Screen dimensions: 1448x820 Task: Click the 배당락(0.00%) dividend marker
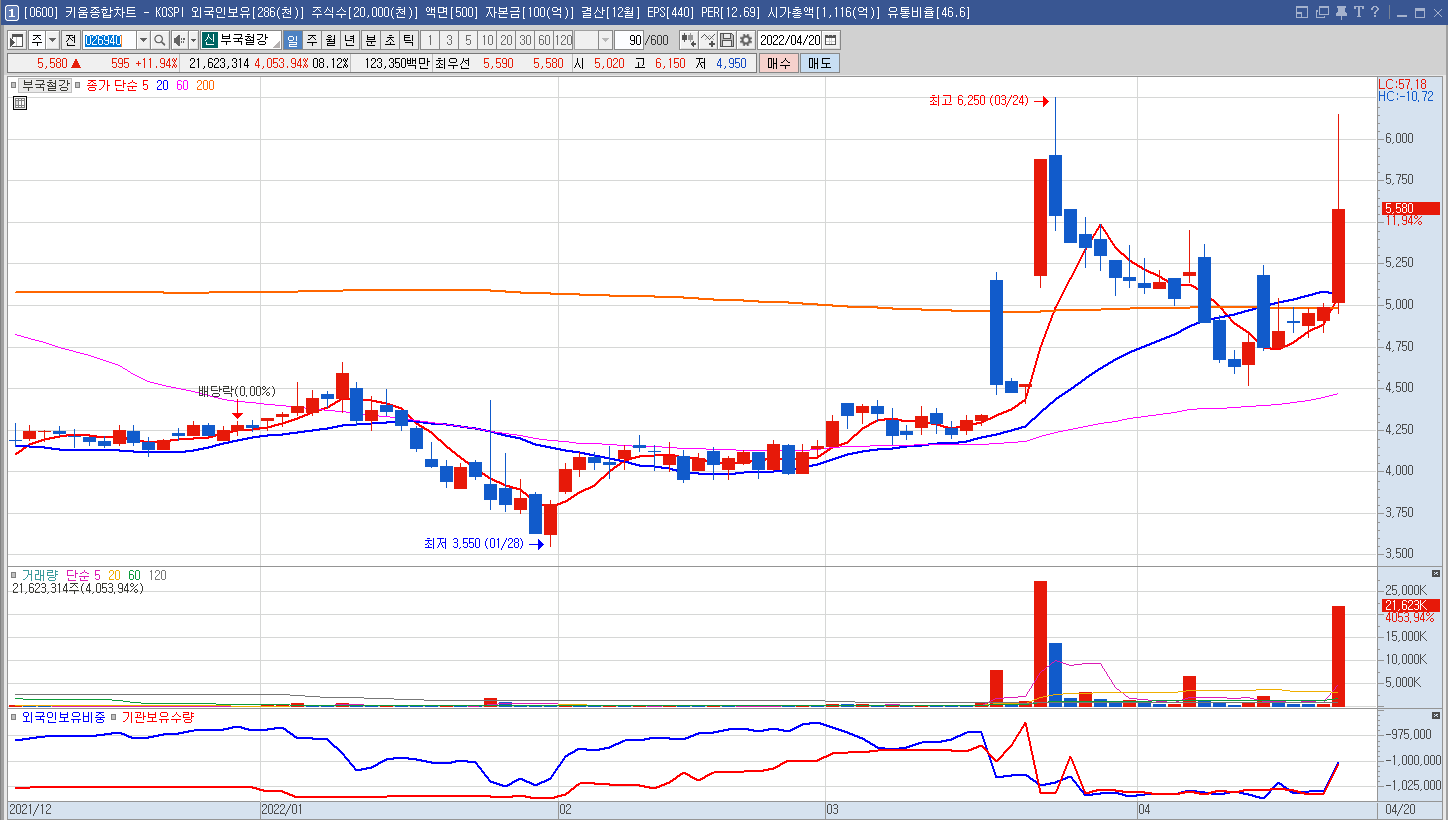click(236, 391)
